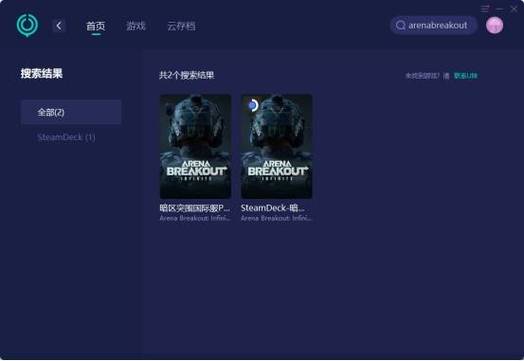
Task: Select the 全部(2) filter in sidebar
Action: [71, 112]
